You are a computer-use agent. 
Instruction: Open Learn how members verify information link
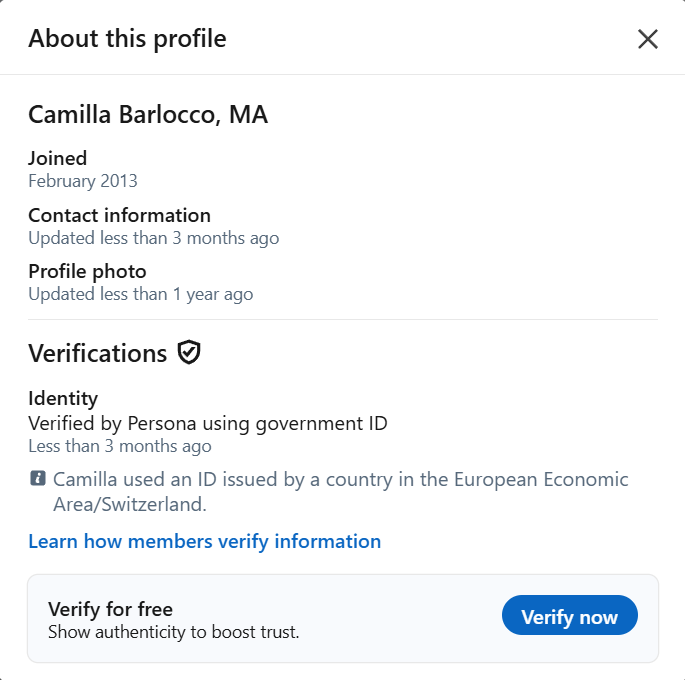(204, 542)
